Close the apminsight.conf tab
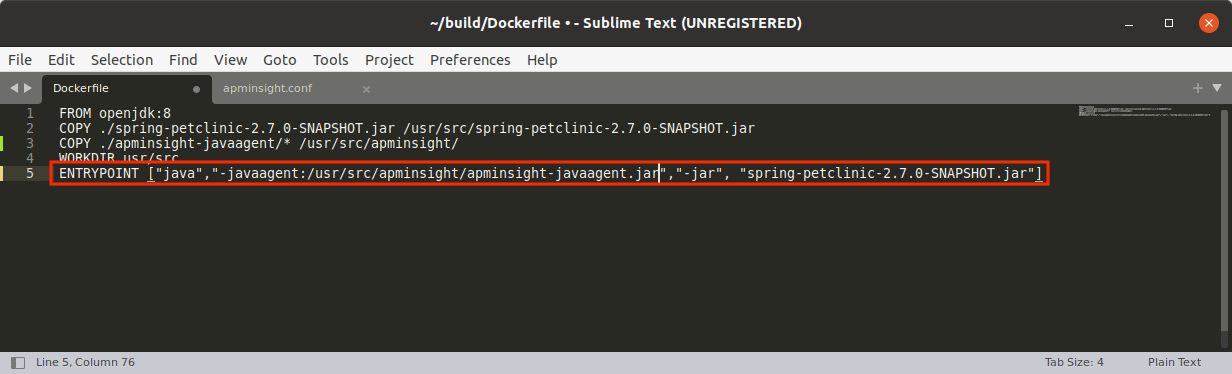1232x374 pixels. tap(366, 89)
